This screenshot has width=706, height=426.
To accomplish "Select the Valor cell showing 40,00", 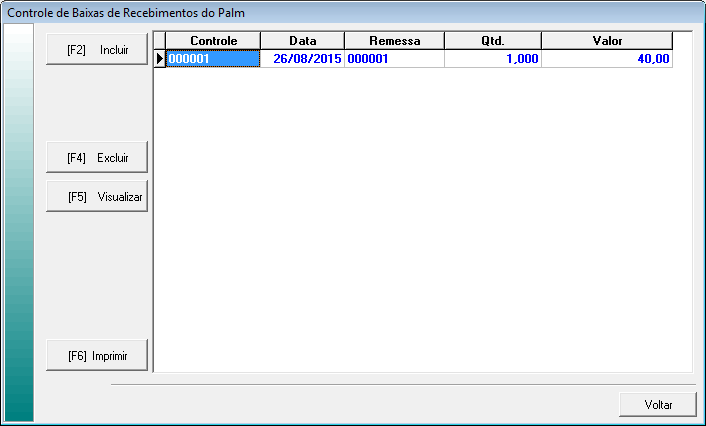I will coord(606,59).
